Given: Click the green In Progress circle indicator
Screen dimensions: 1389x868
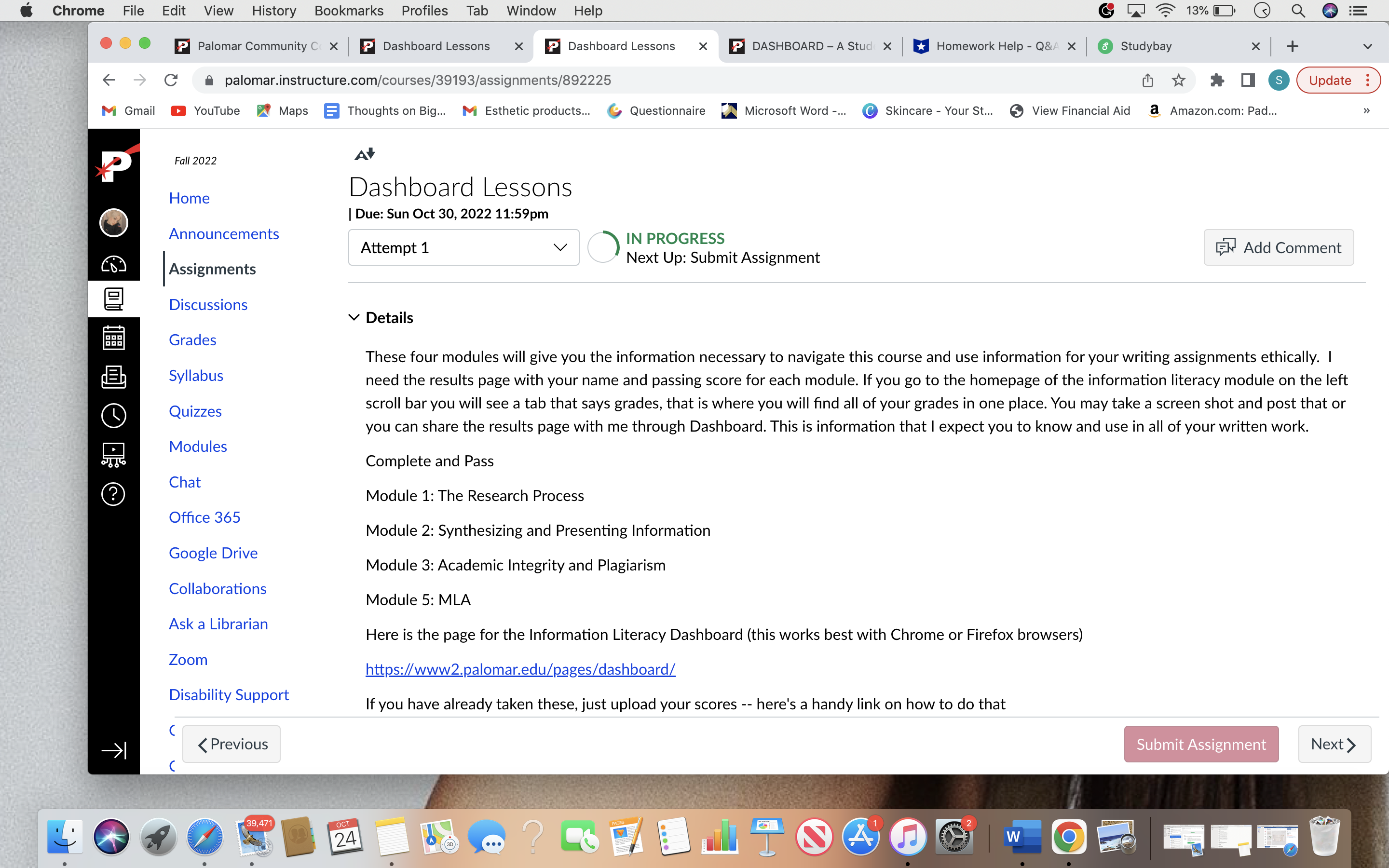Looking at the screenshot, I should click(x=604, y=247).
